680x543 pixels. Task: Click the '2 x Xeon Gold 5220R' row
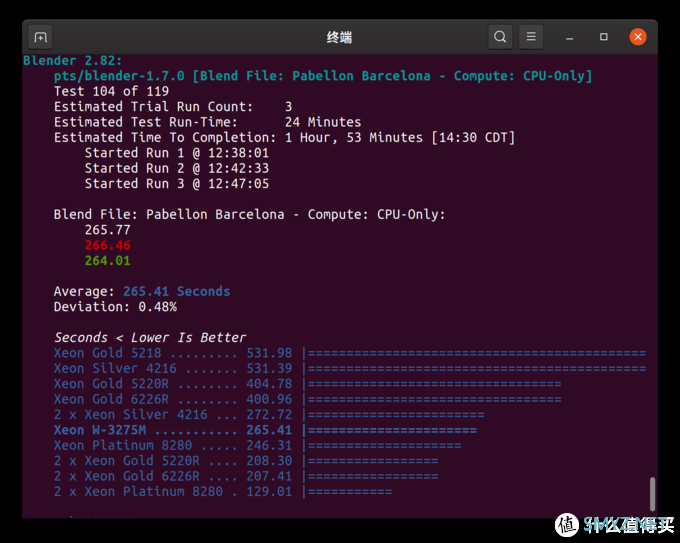(x=246, y=461)
